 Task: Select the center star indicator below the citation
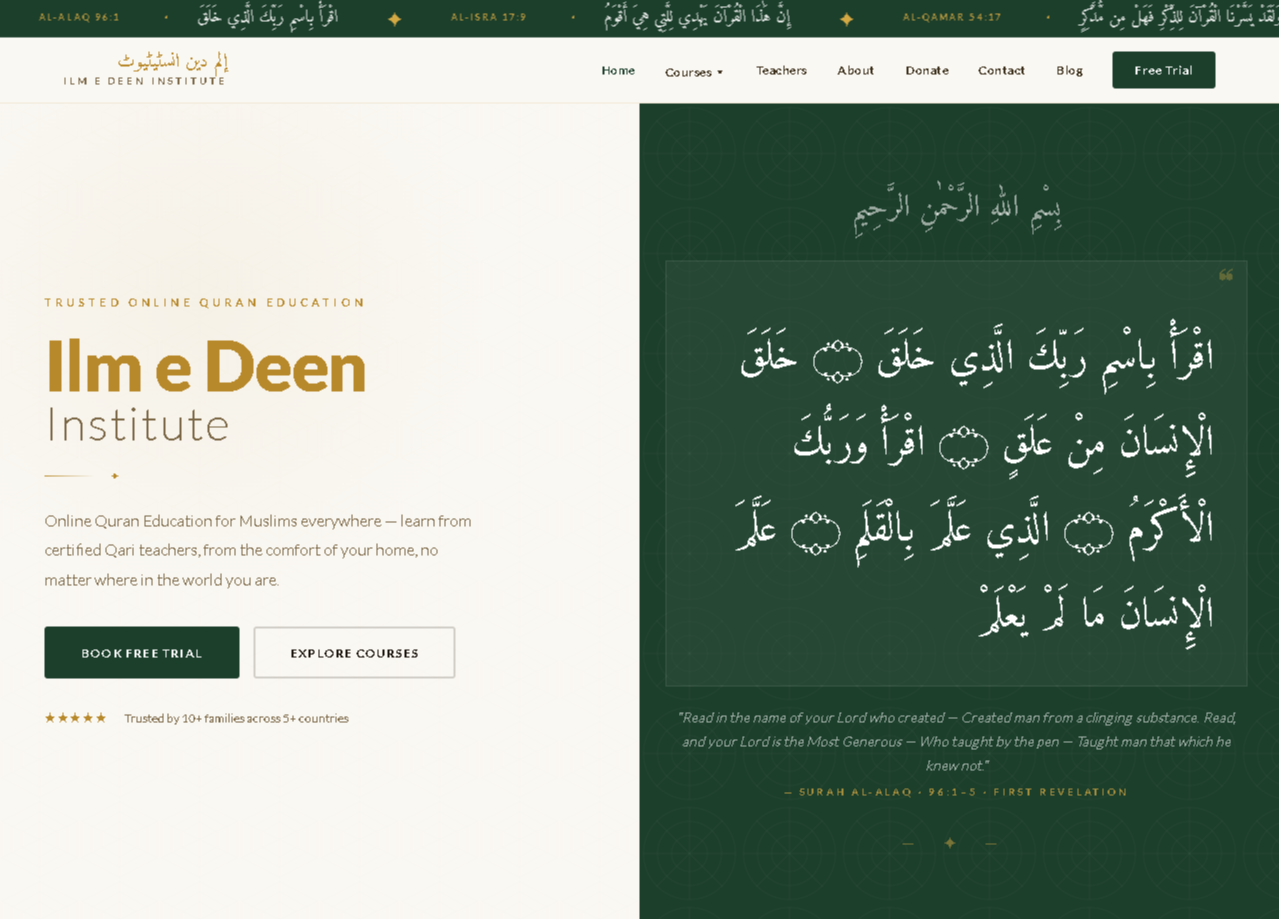[949, 843]
